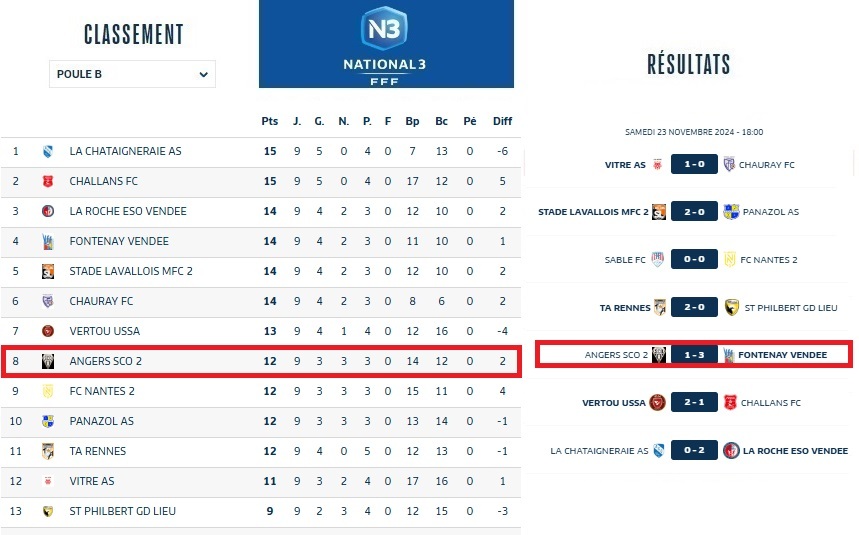The height and width of the screenshot is (535, 859).
Task: Click Stade Lavallois MFC 2 crest in standings
Action: click(x=47, y=271)
